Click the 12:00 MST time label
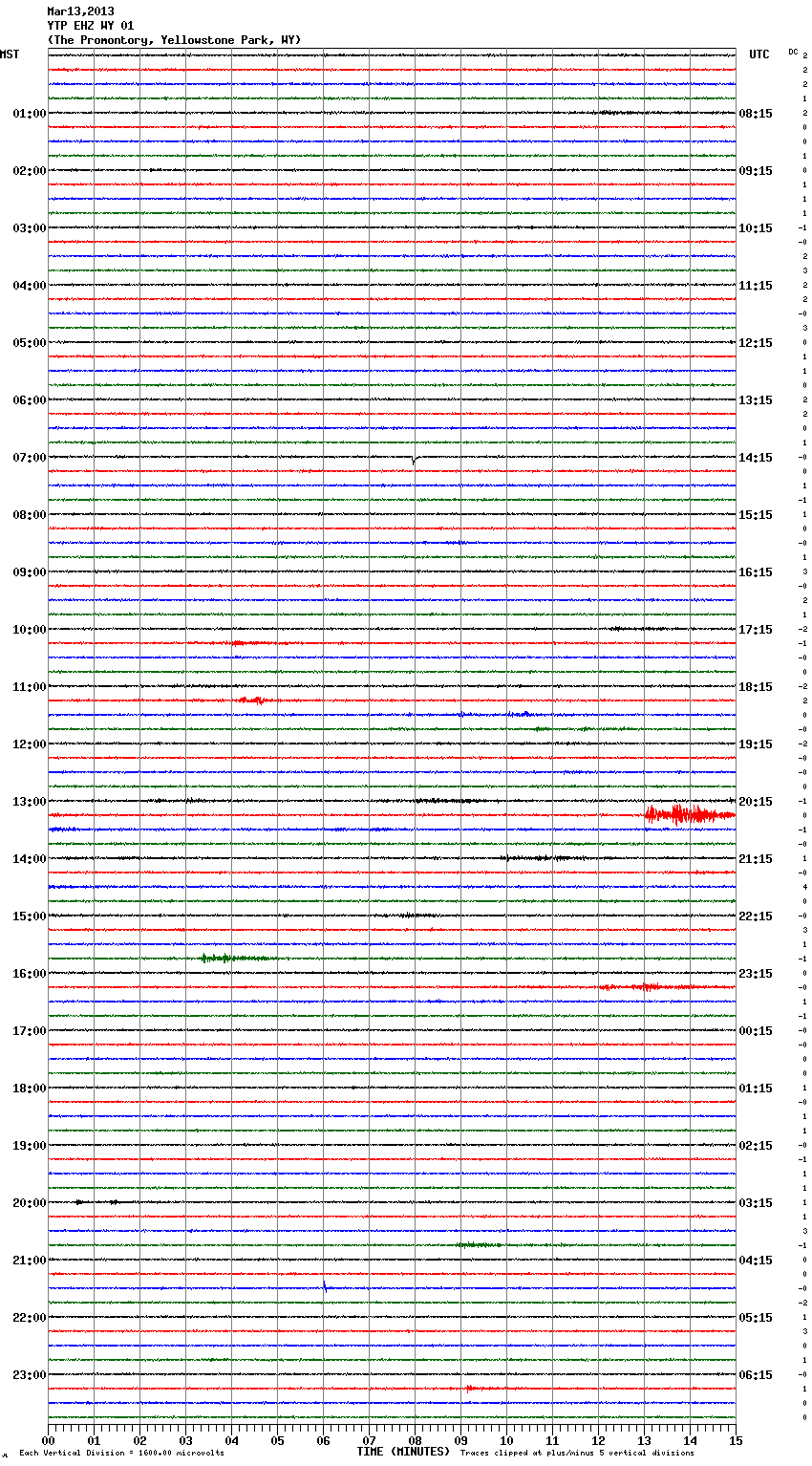 [x=30, y=744]
